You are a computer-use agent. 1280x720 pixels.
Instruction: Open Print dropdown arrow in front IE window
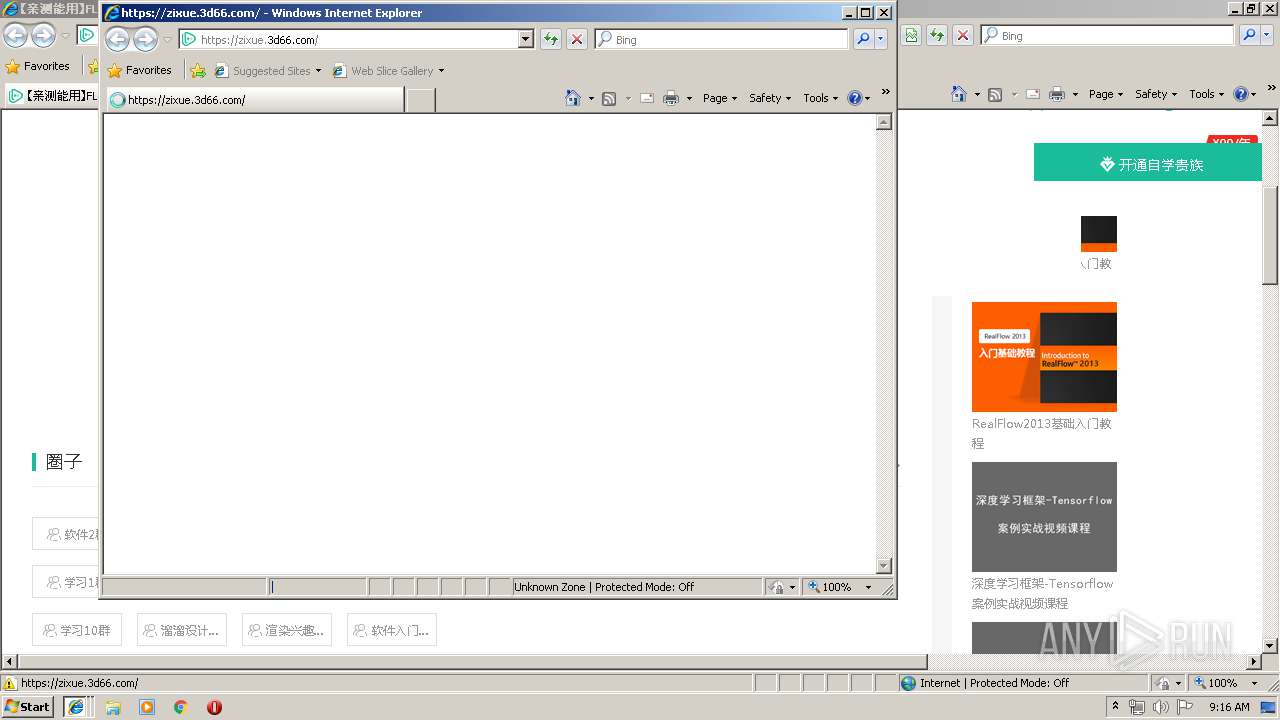click(689, 98)
